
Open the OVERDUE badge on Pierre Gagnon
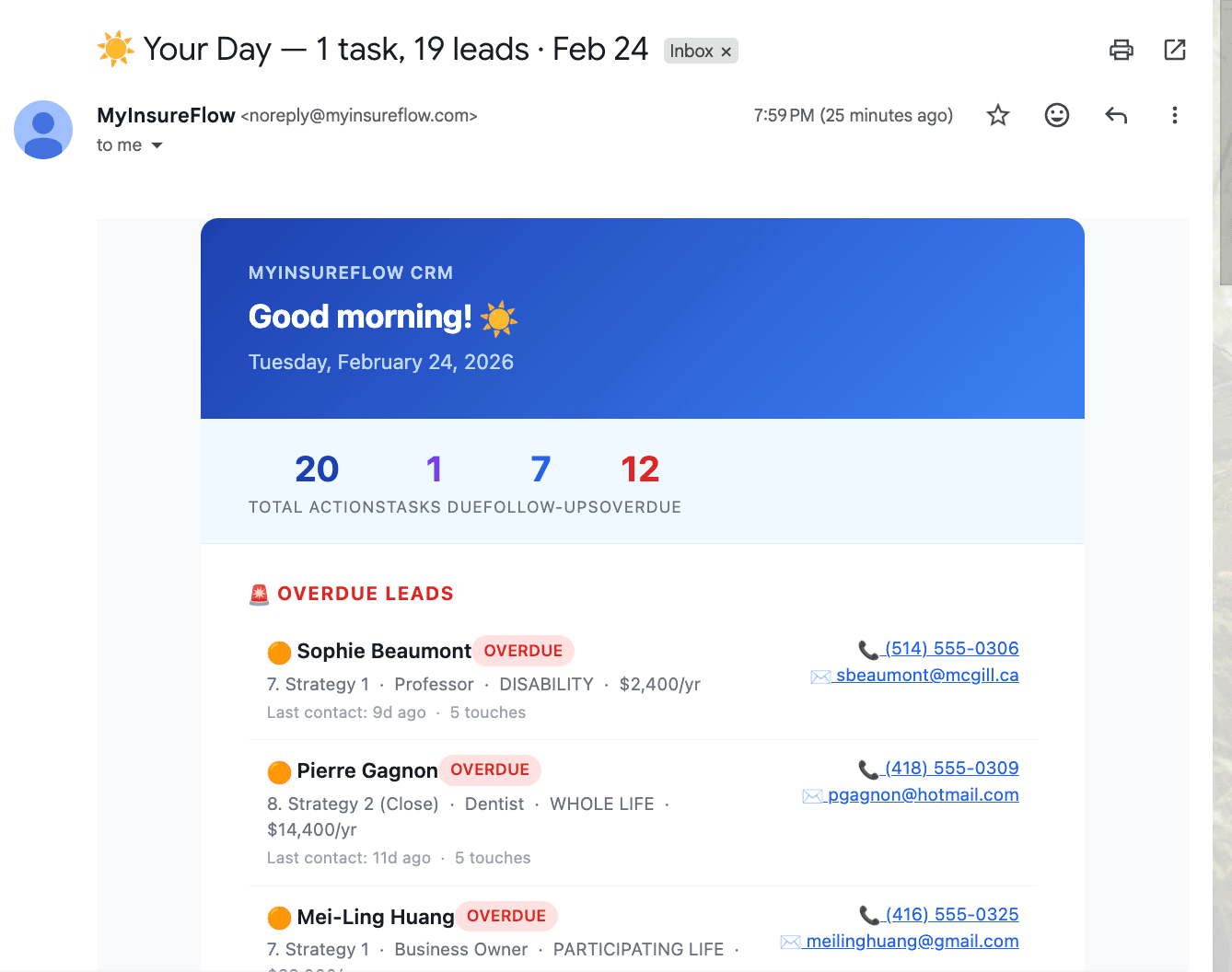click(x=490, y=770)
